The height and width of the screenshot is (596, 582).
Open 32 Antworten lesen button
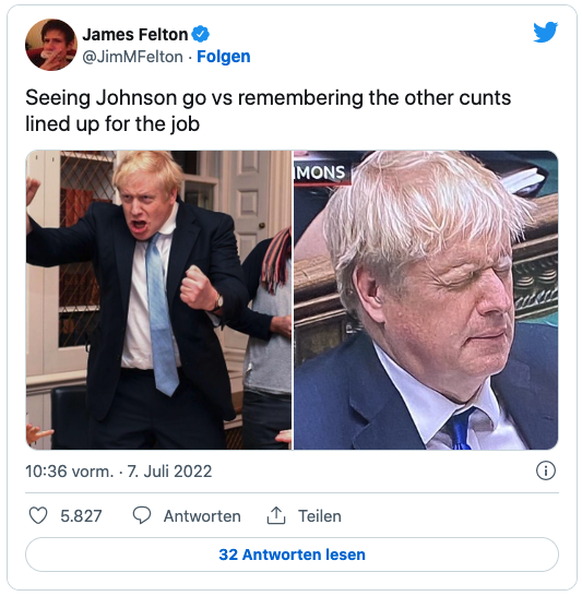pyautogui.click(x=292, y=554)
